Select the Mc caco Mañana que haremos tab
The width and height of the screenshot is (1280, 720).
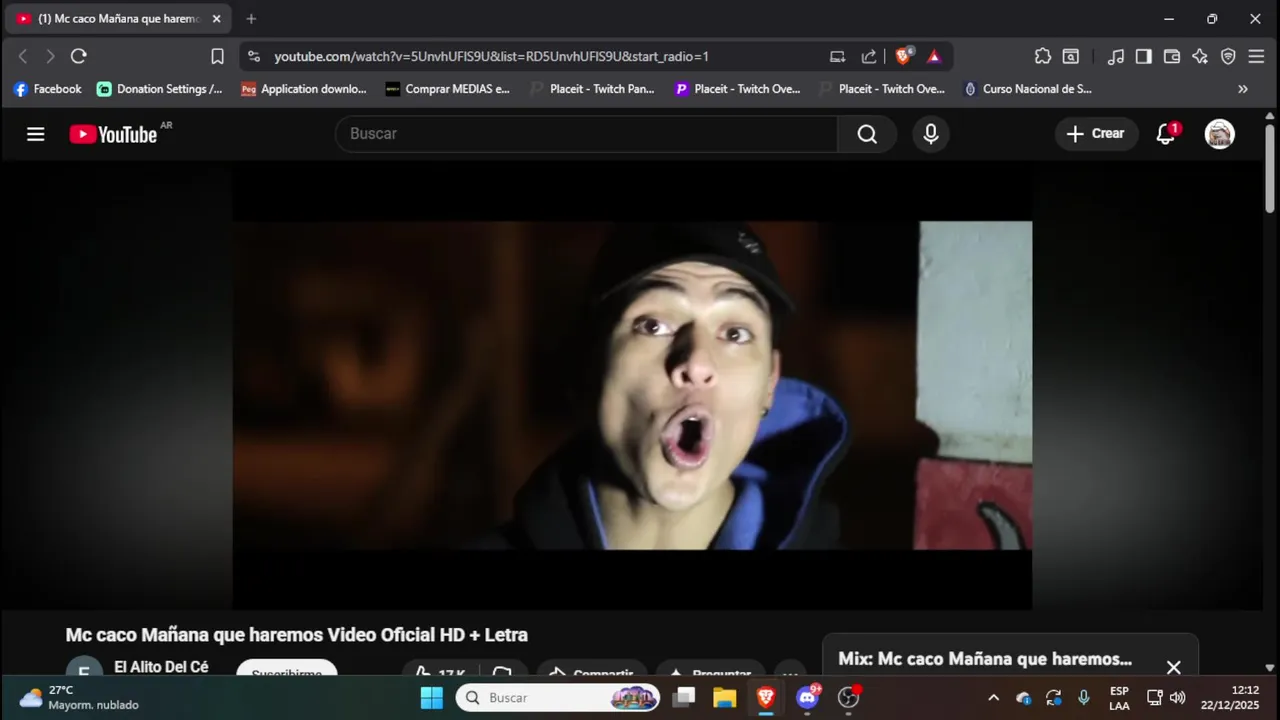tap(118, 19)
